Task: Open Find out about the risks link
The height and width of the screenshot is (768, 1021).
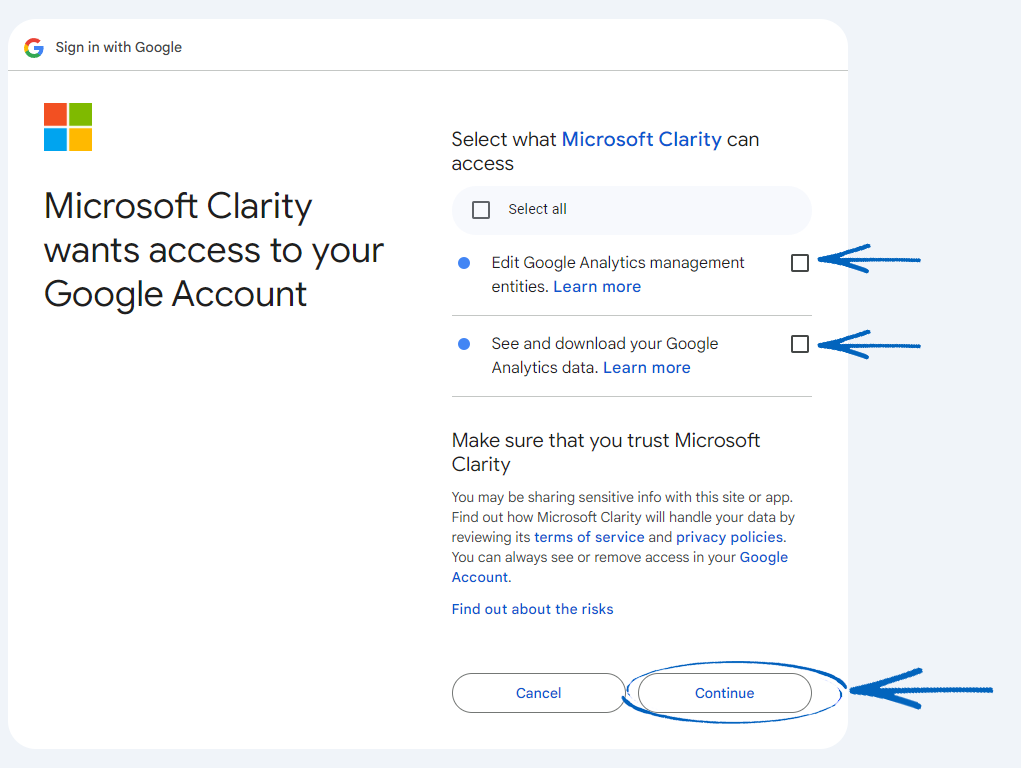Action: [533, 609]
